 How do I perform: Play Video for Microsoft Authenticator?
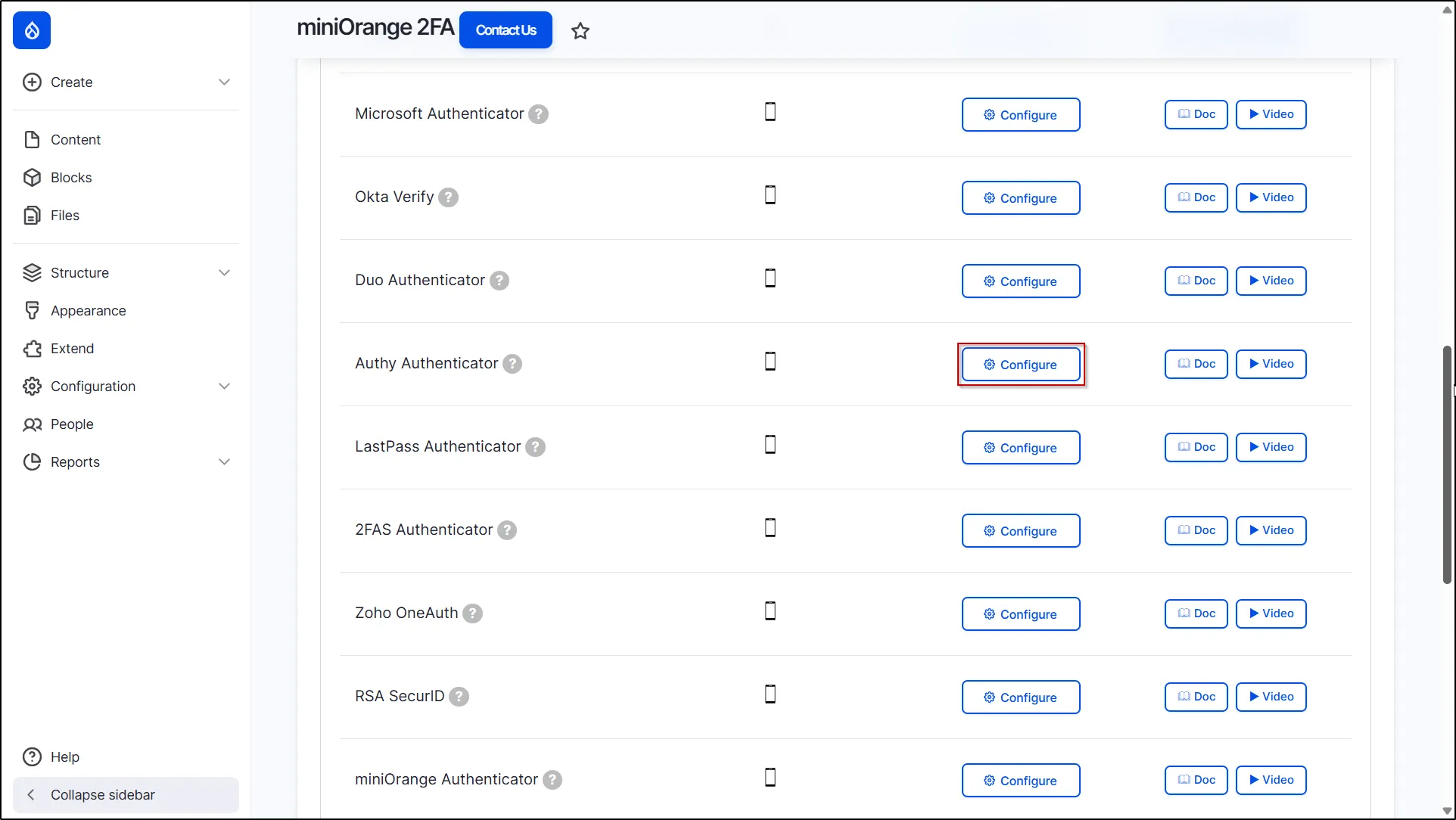pos(1271,114)
